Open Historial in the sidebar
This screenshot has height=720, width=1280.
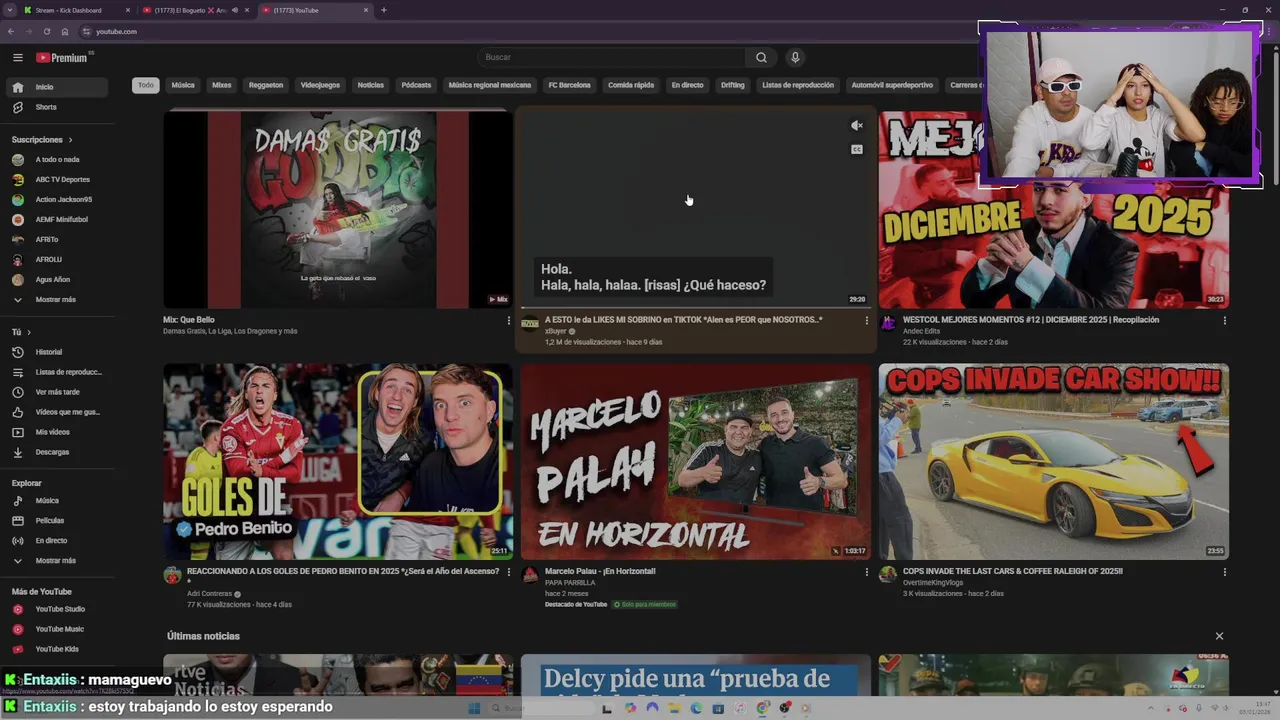[x=59, y=352]
